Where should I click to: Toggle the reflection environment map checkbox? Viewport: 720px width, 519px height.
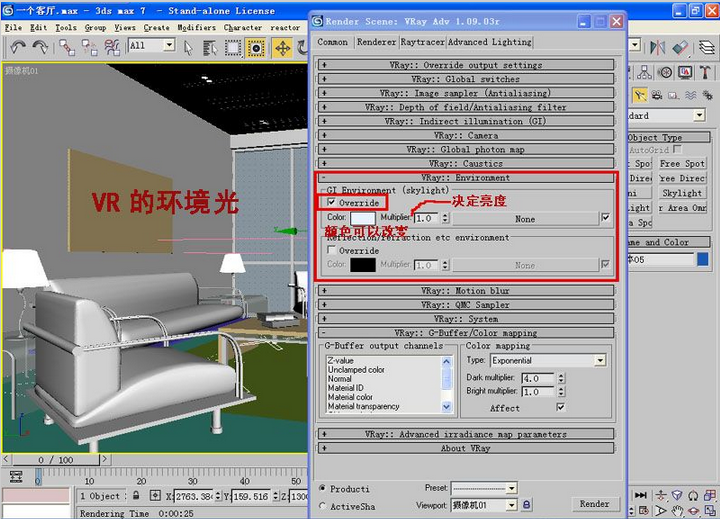(605, 264)
